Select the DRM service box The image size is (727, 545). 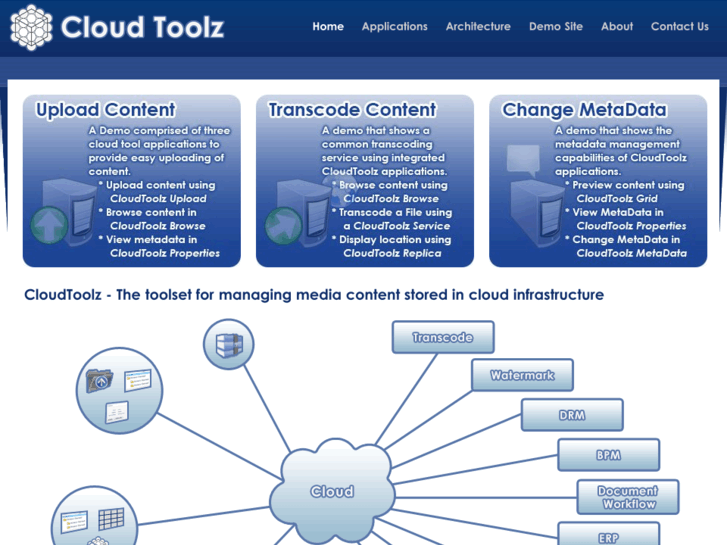572,415
